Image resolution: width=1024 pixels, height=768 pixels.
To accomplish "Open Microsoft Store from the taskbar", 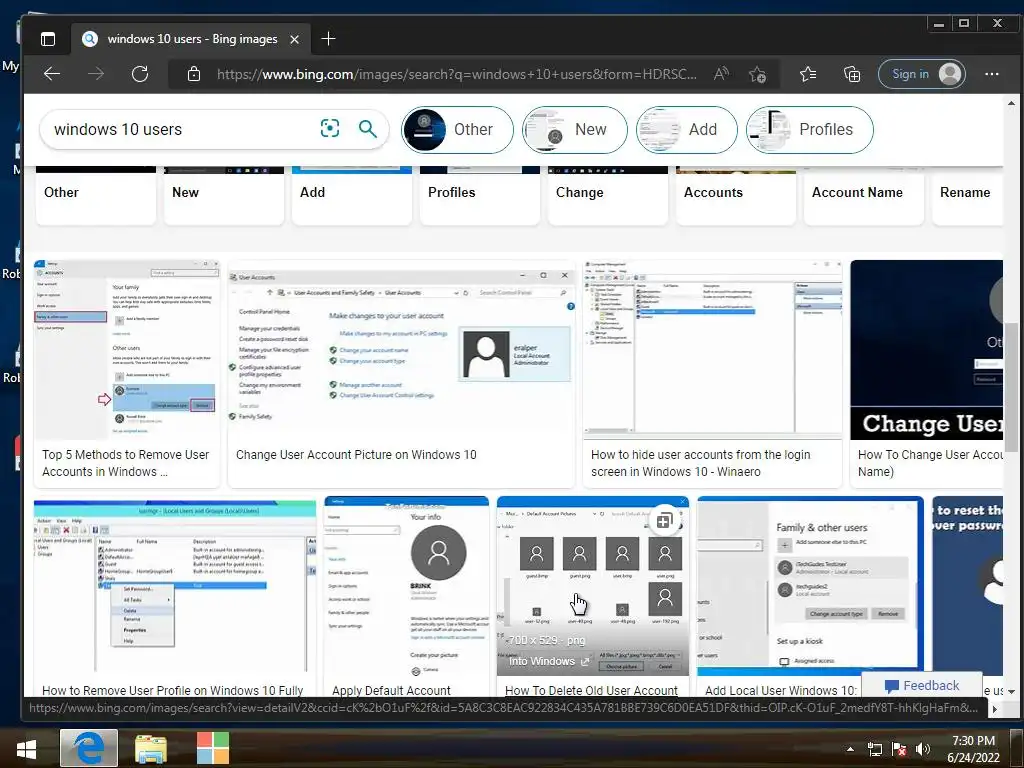I will 213,748.
